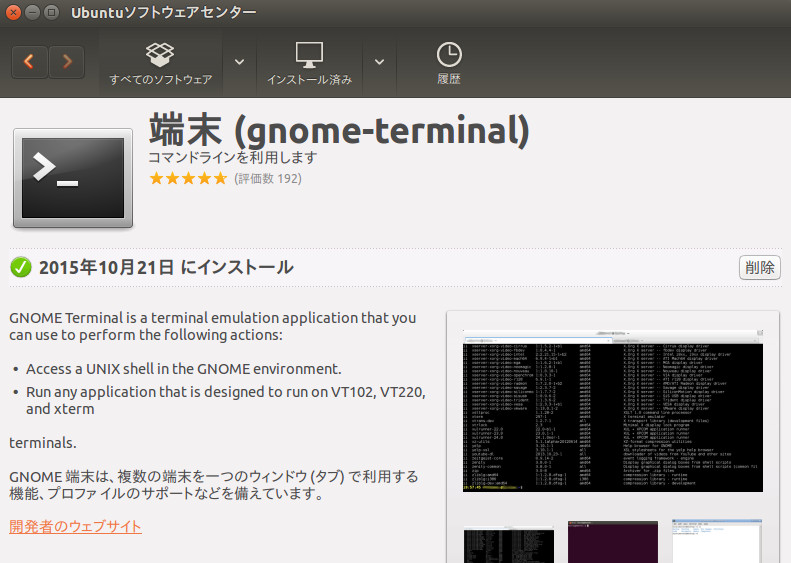This screenshot has height=563, width=791.
Task: Expand the dropdown next to すべてのソフトウェア
Action: (x=240, y=62)
